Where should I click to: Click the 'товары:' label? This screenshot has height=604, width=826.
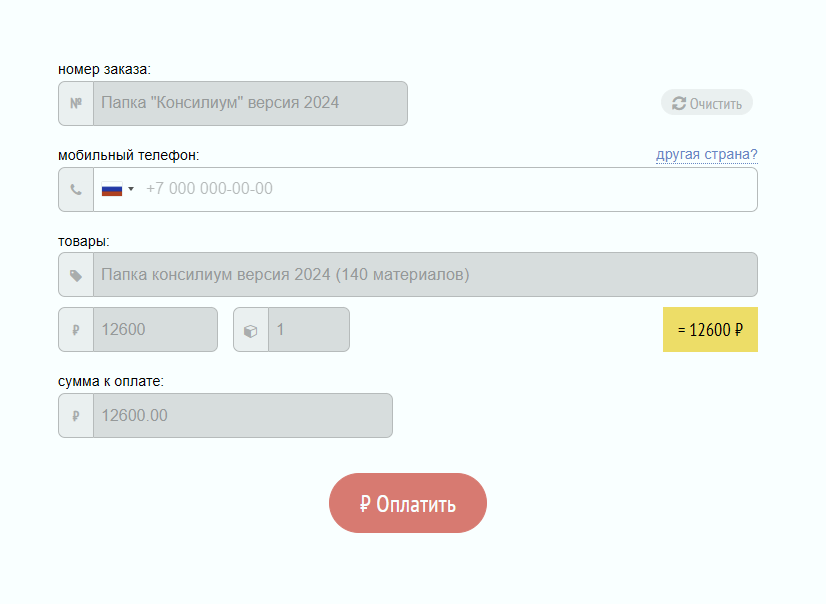pos(84,241)
